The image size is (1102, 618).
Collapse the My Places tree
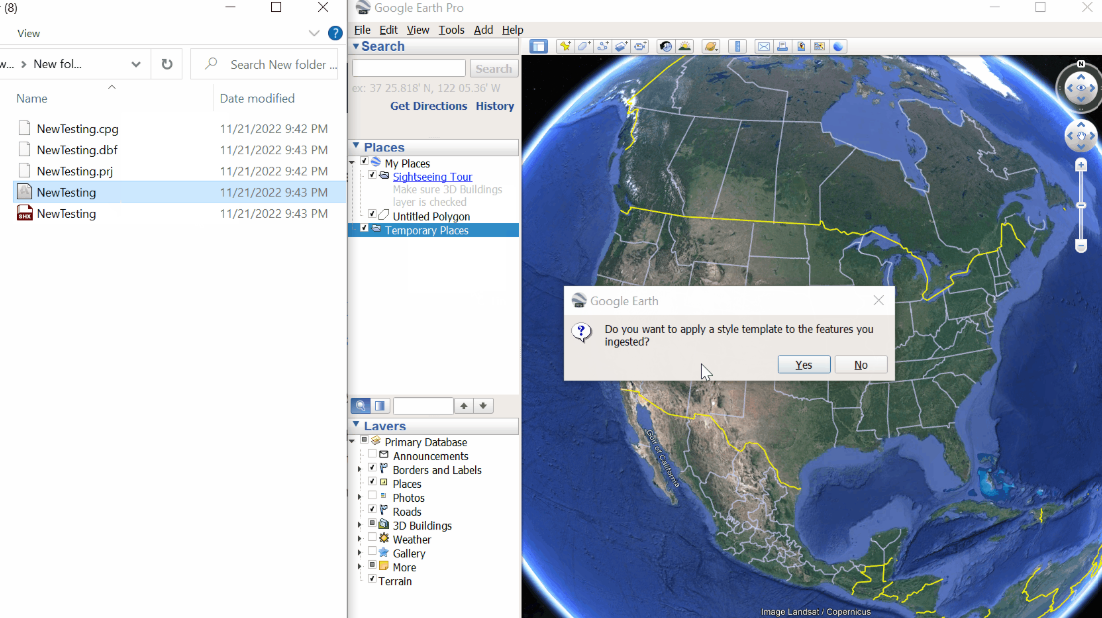point(352,162)
